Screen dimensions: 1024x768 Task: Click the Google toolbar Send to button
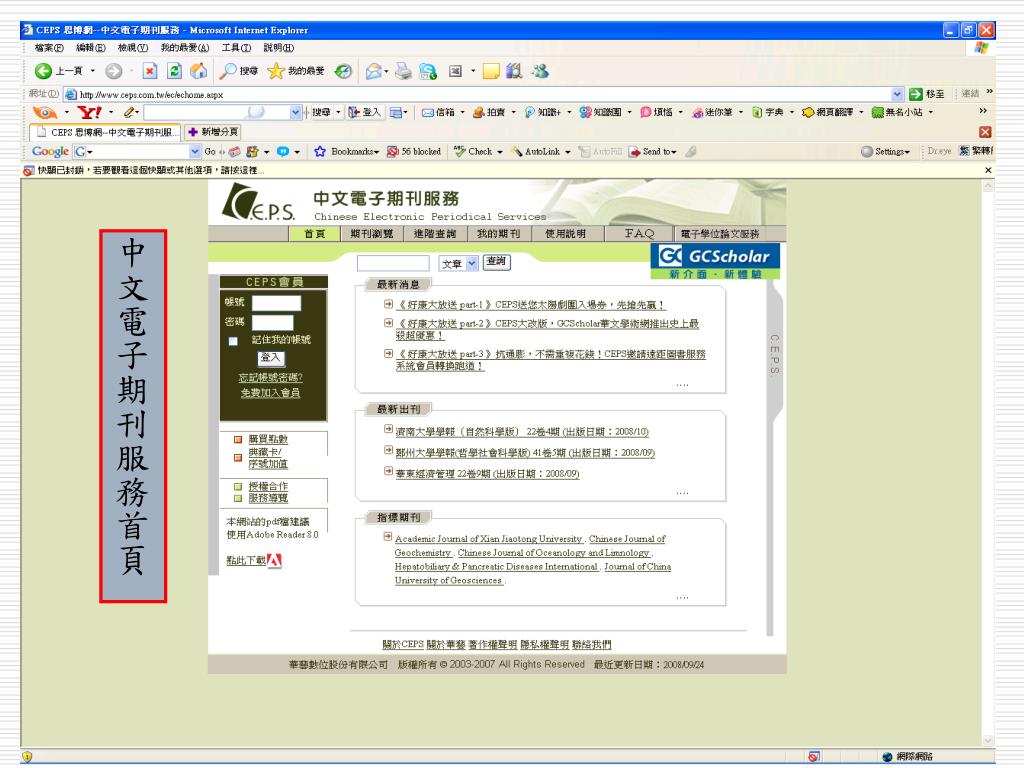652,152
